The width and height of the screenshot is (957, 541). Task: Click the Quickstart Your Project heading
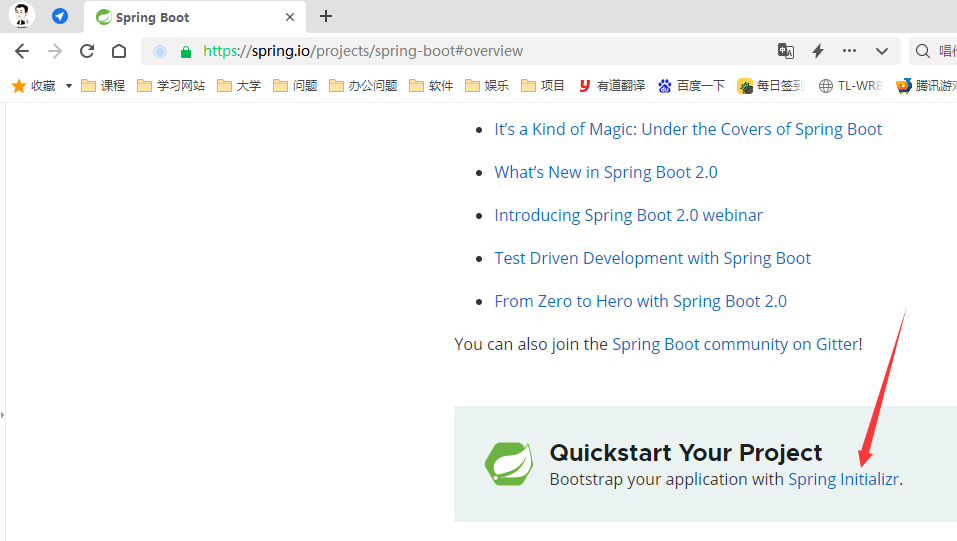685,453
